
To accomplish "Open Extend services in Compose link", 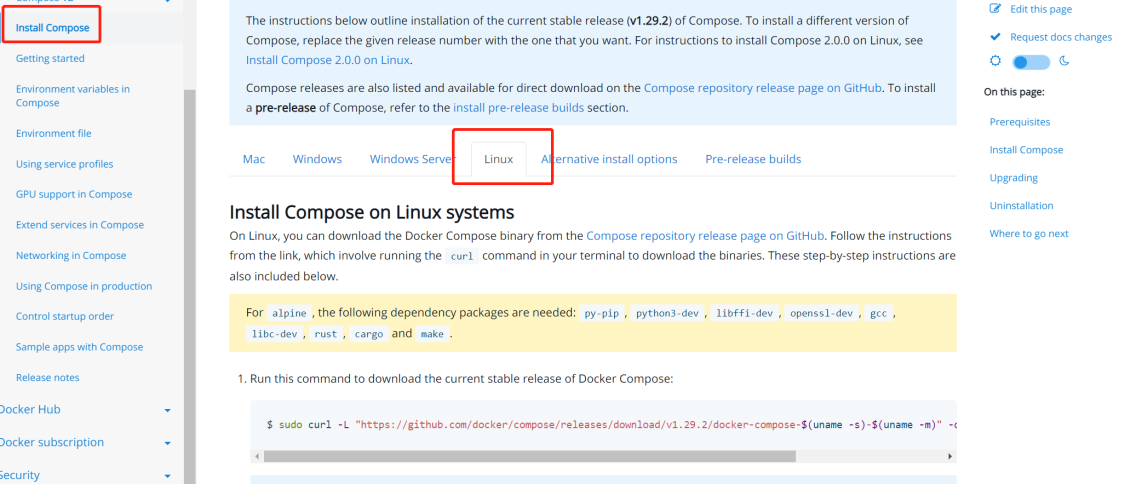I will [x=80, y=225].
